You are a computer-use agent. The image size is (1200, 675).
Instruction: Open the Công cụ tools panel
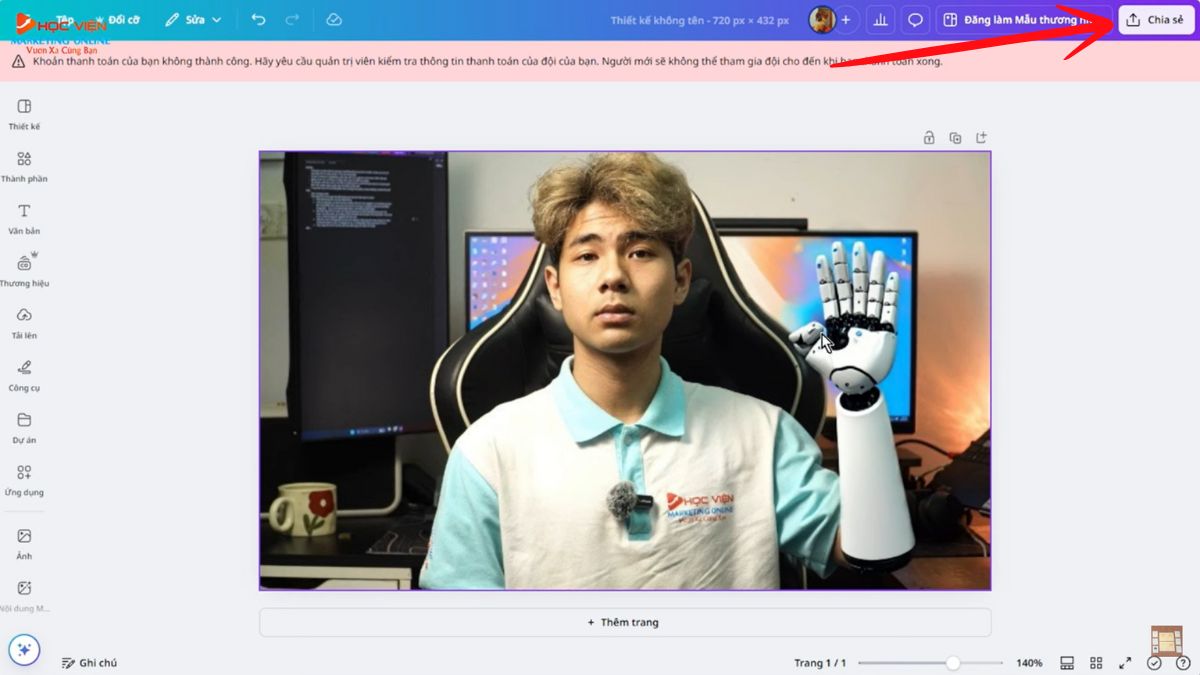24,373
